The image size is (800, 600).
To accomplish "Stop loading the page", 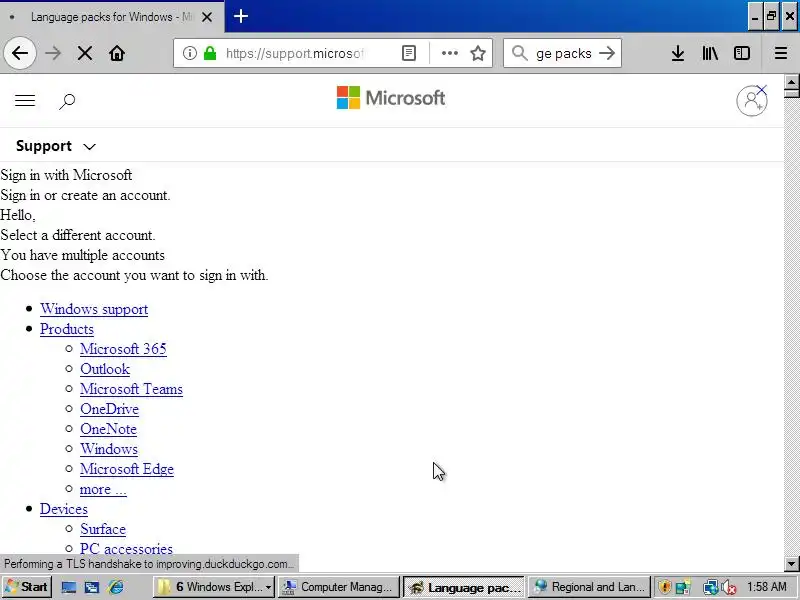I will coord(85,53).
